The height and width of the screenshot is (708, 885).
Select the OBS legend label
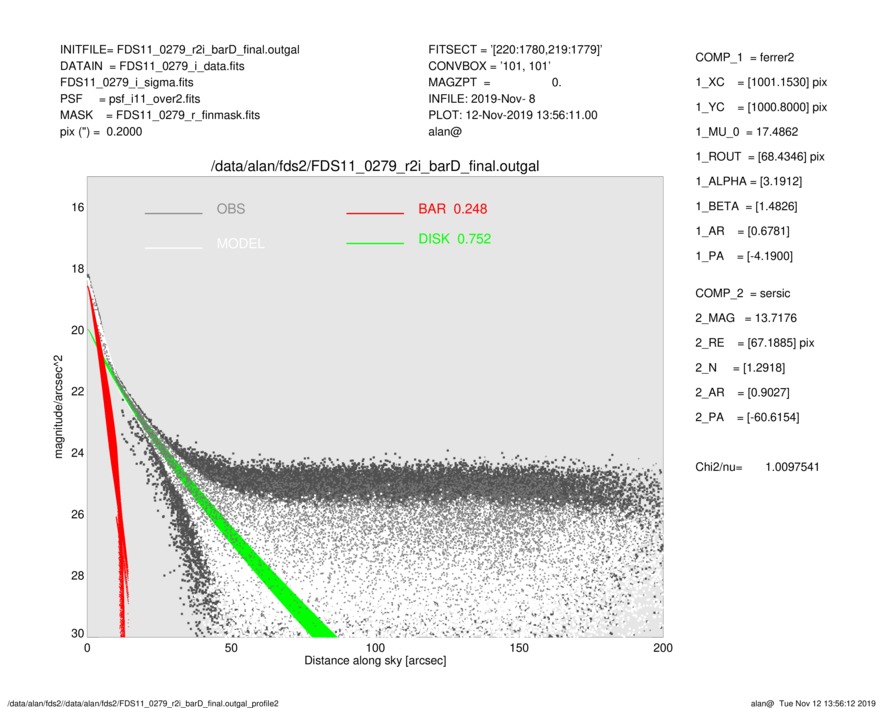tap(231, 209)
